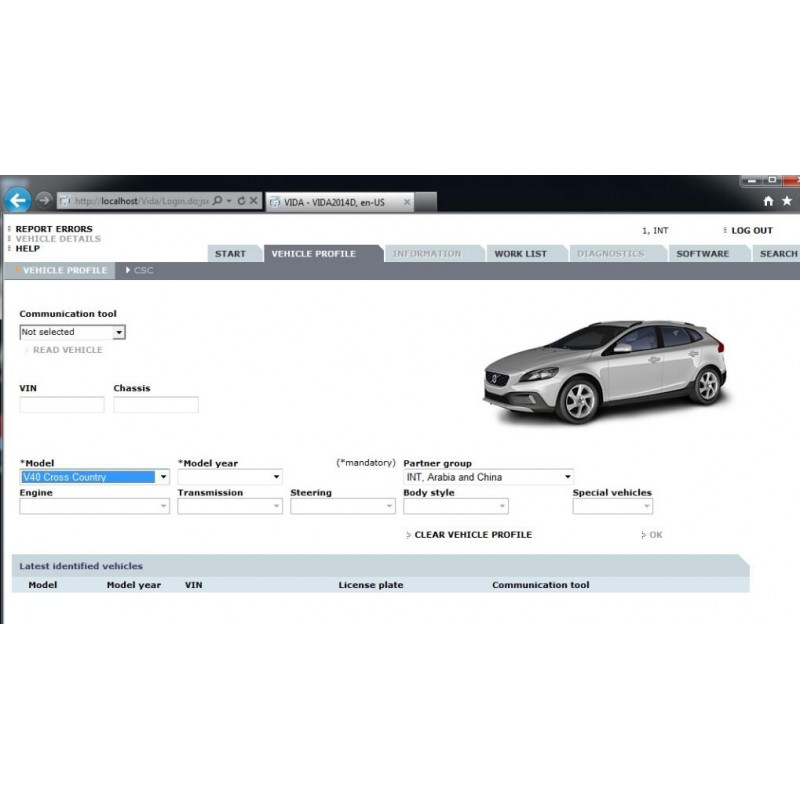The image size is (800, 800).
Task: Click into the VIN input field
Action: [x=62, y=405]
